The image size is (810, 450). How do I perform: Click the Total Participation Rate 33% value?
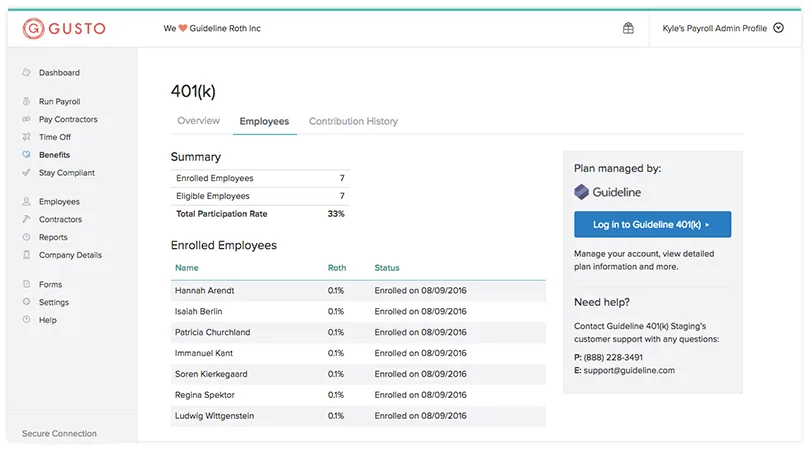[336, 214]
